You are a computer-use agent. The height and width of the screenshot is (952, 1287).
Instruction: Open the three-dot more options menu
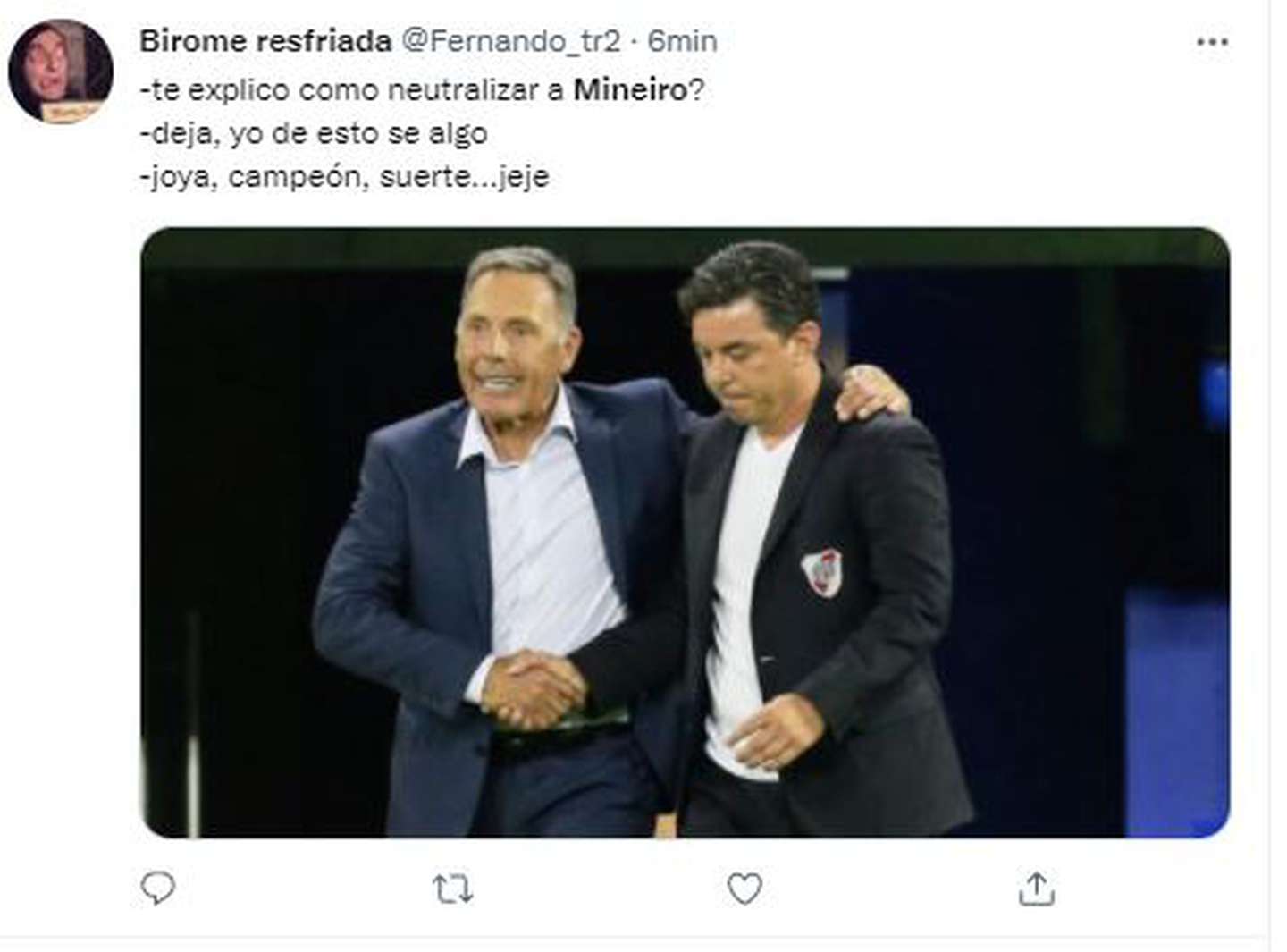1212,42
